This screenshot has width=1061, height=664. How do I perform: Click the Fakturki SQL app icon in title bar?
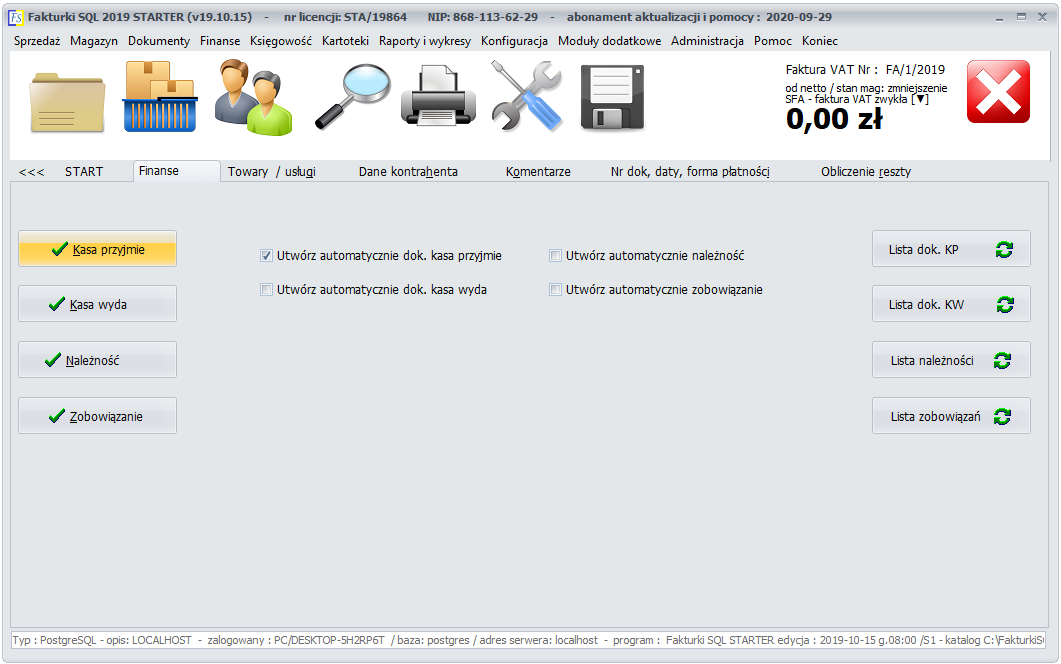[x=16, y=17]
